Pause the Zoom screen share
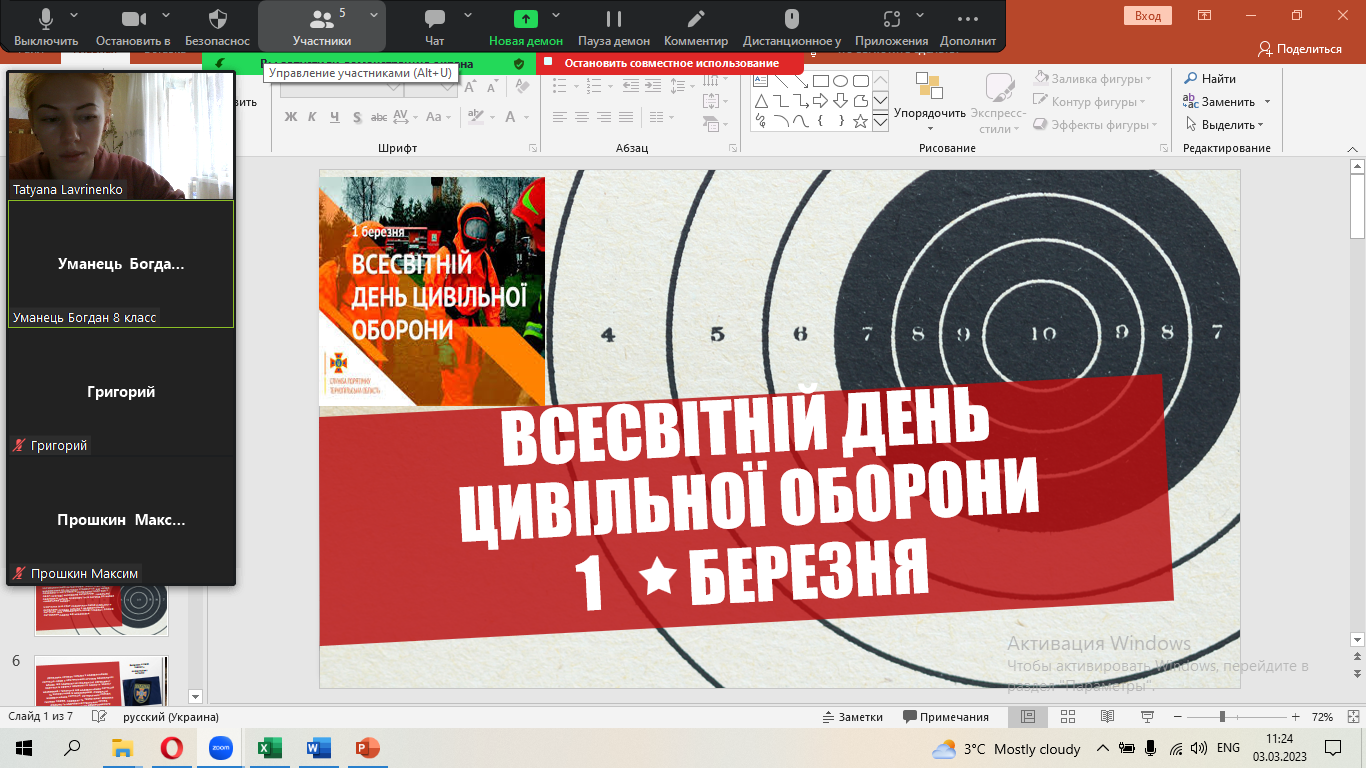This screenshot has height=768, width=1366. click(x=614, y=27)
